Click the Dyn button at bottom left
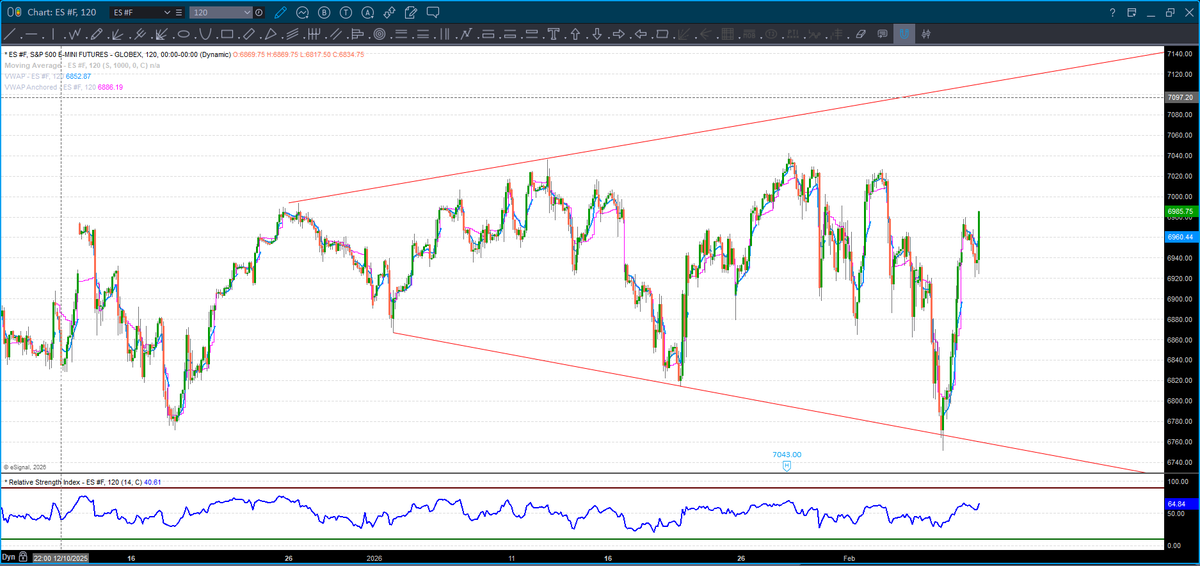Viewport: 1200px width, 566px height. (x=9, y=558)
